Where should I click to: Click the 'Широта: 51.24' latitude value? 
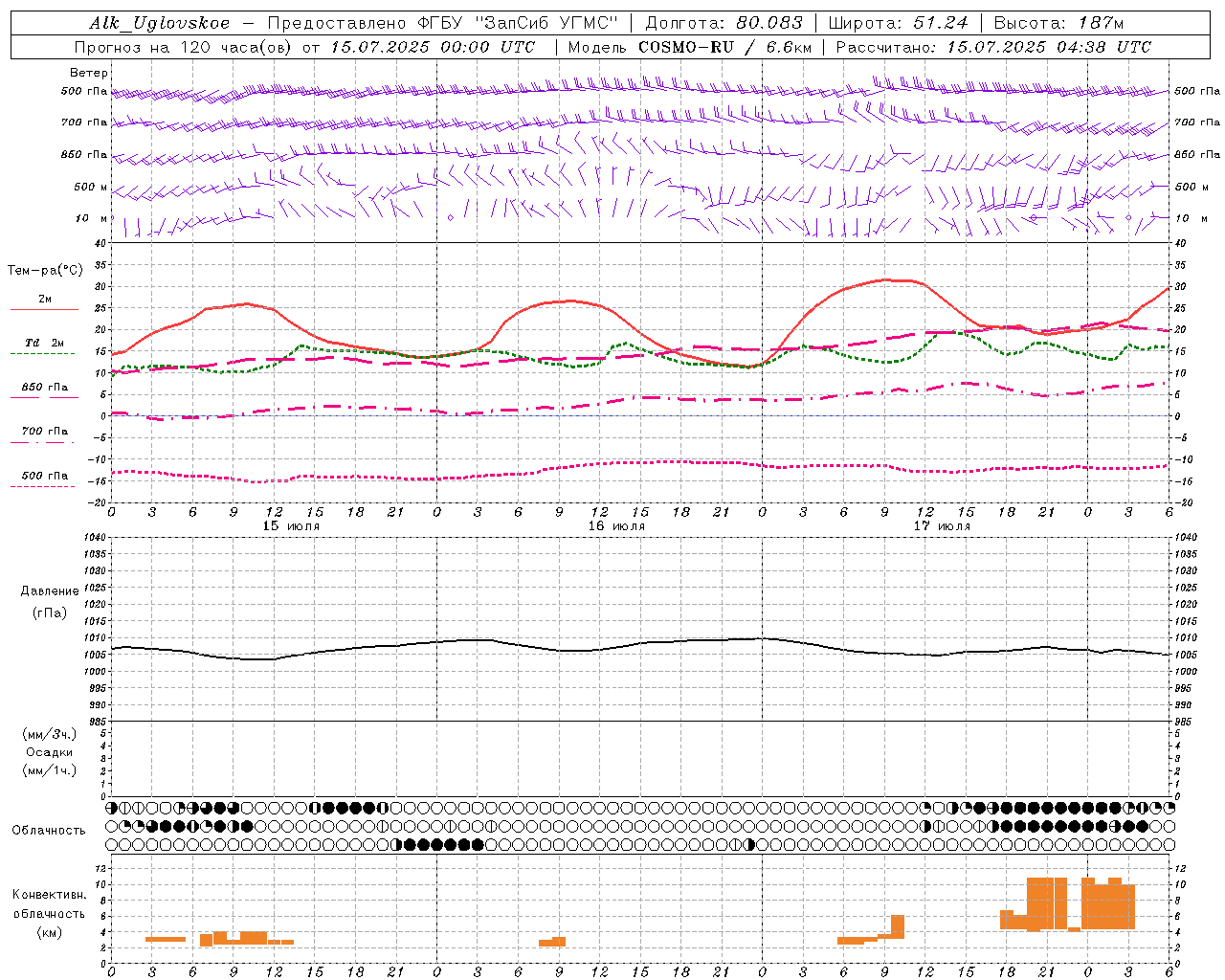coord(898,23)
